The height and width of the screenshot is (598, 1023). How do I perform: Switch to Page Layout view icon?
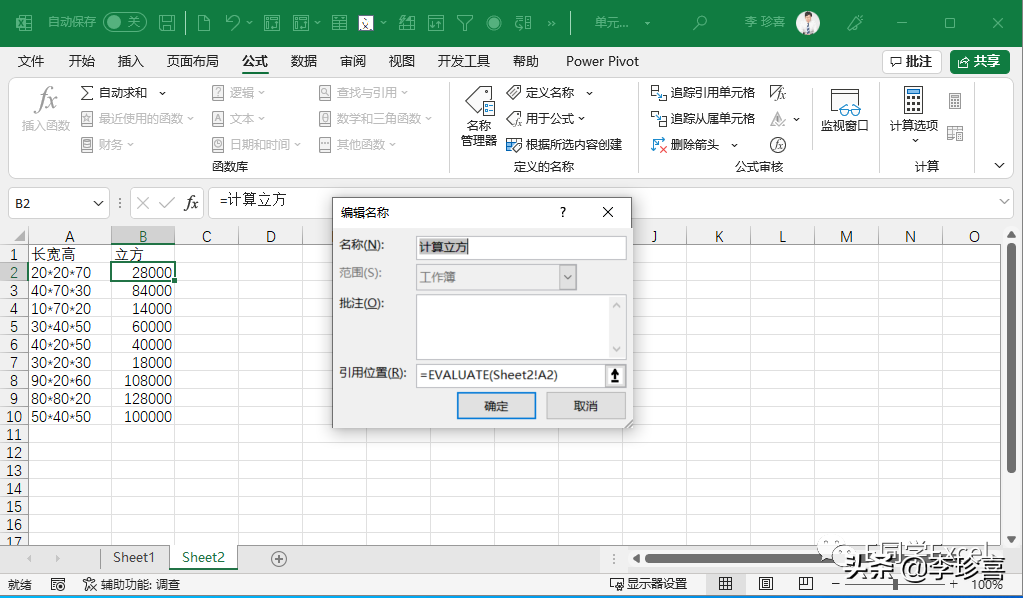(765, 584)
